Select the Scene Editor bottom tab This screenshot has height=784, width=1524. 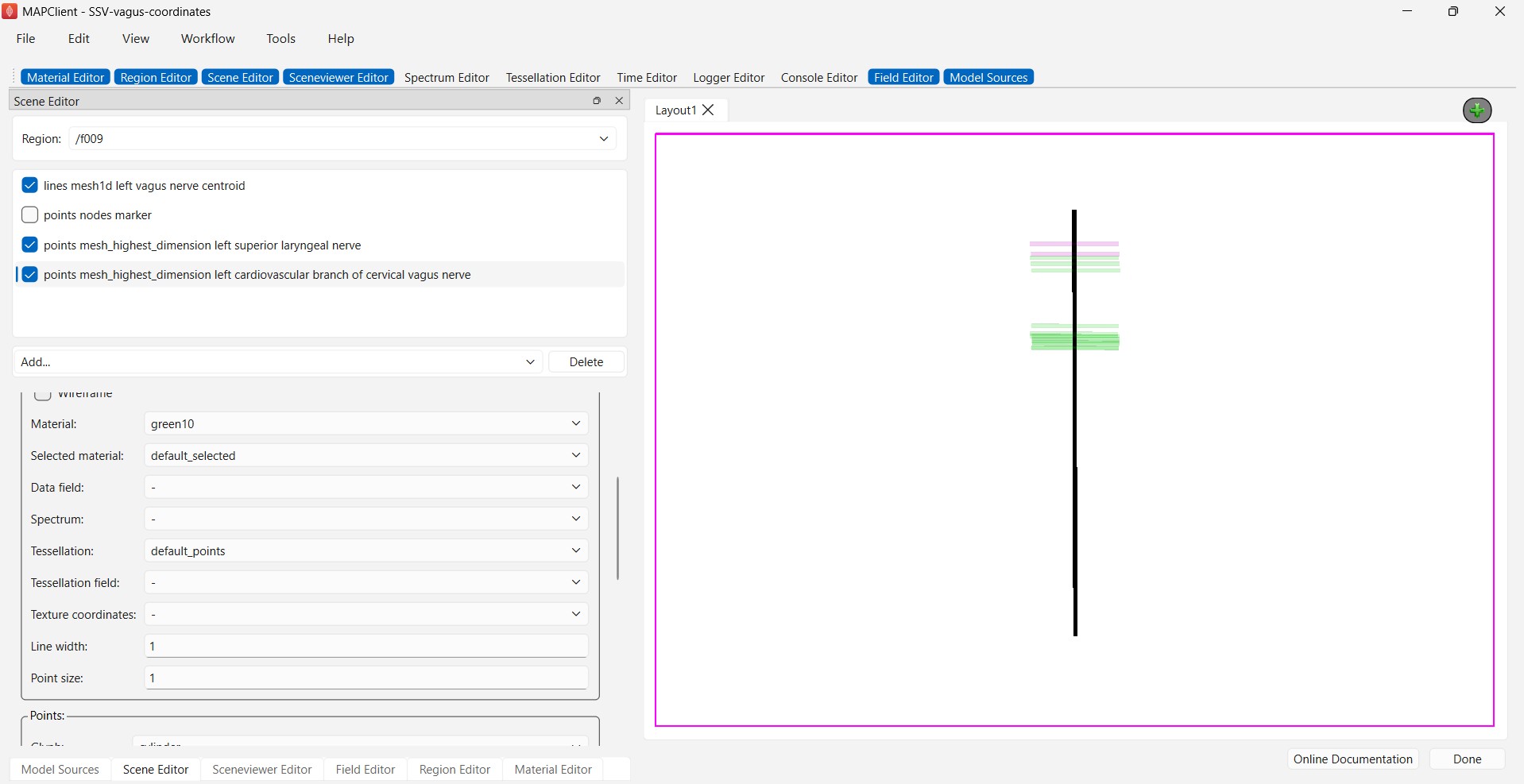[x=156, y=769]
